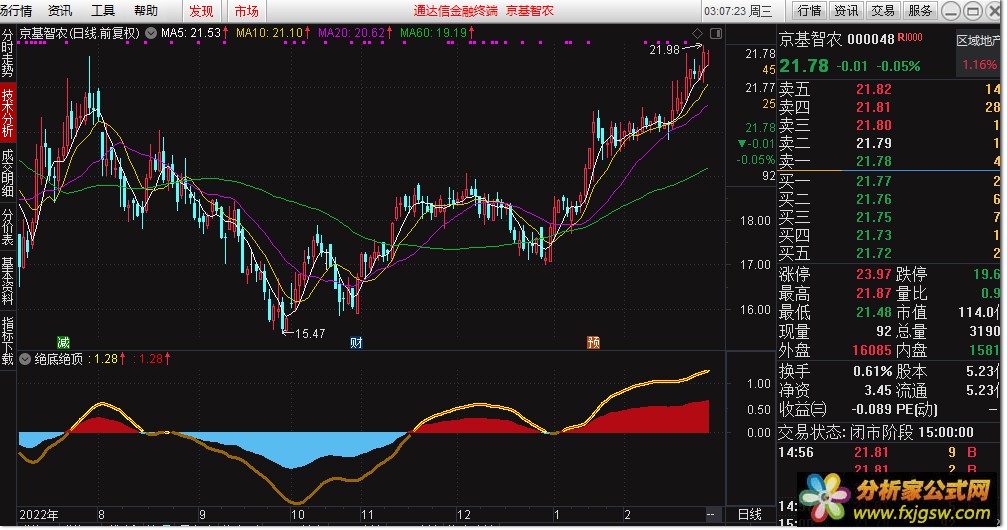Select the 基本资料 sidebar tab
The height and width of the screenshot is (530, 1007).
pos(7,281)
